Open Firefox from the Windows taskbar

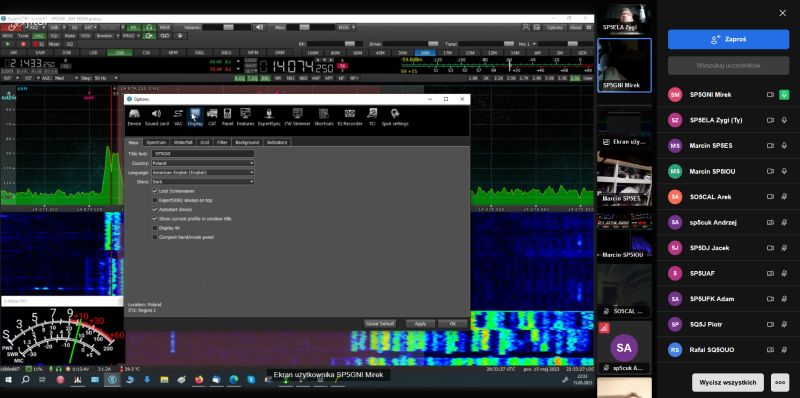[198, 380]
